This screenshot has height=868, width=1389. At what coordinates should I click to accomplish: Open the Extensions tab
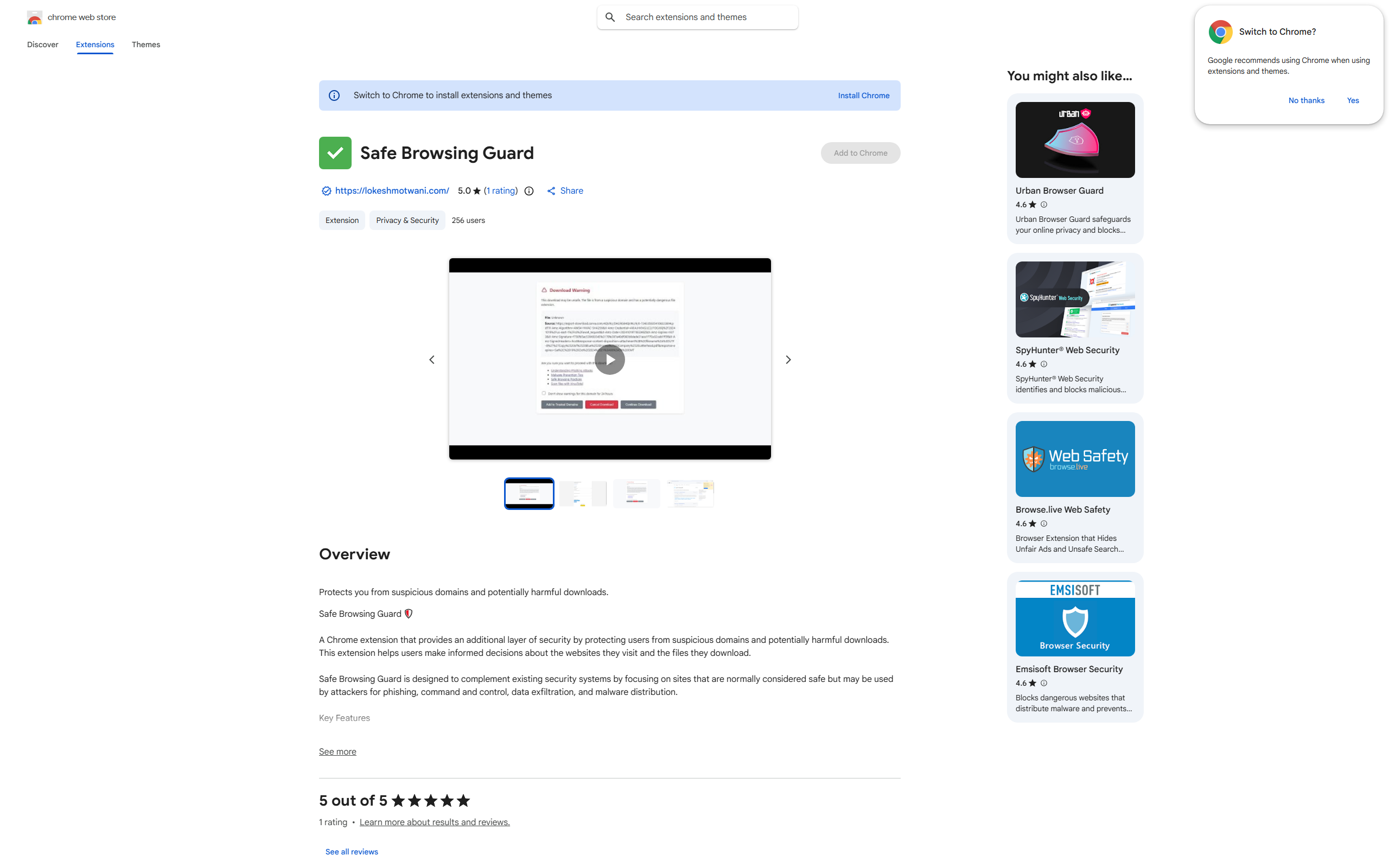(x=95, y=45)
